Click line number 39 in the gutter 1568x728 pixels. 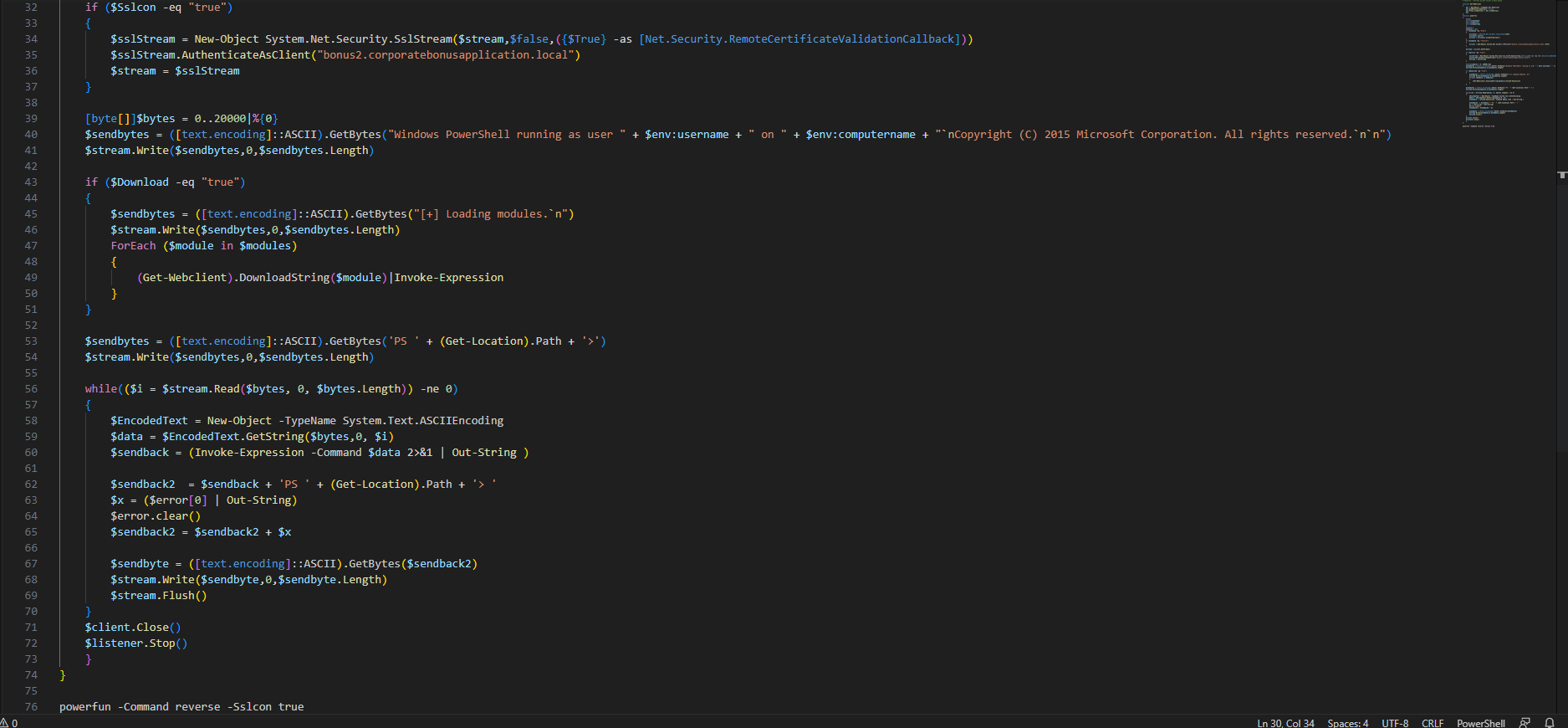[31, 118]
